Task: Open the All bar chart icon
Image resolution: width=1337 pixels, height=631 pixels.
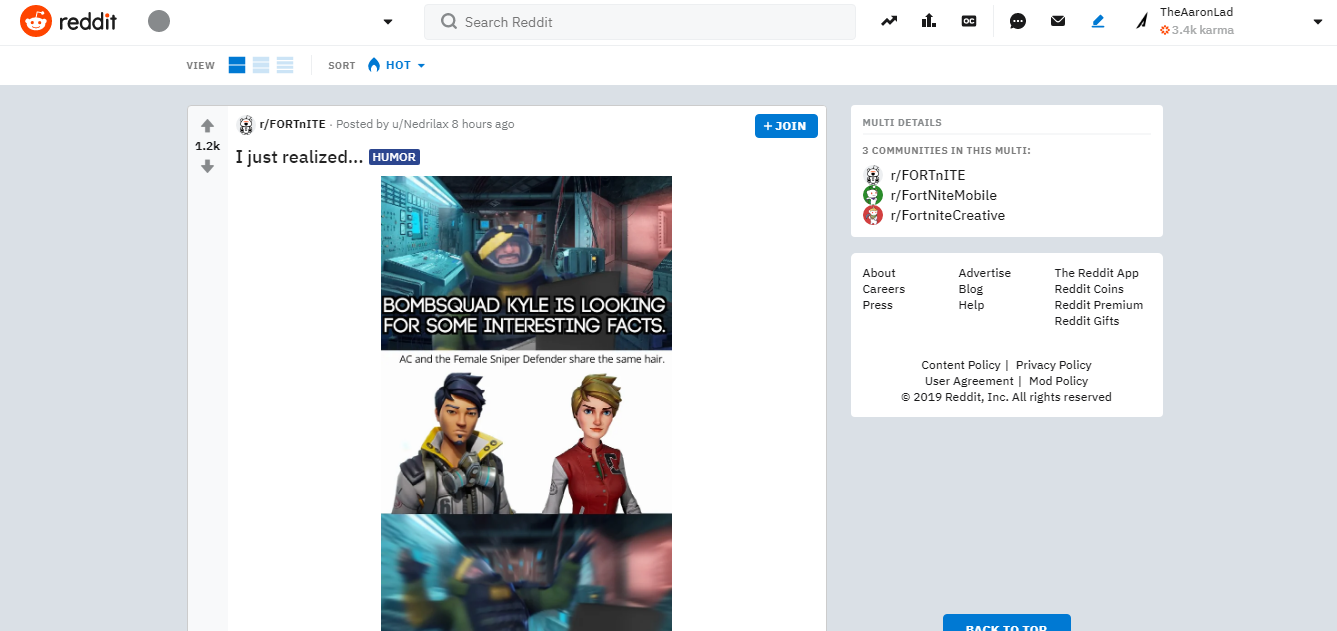Action: pyautogui.click(x=929, y=21)
